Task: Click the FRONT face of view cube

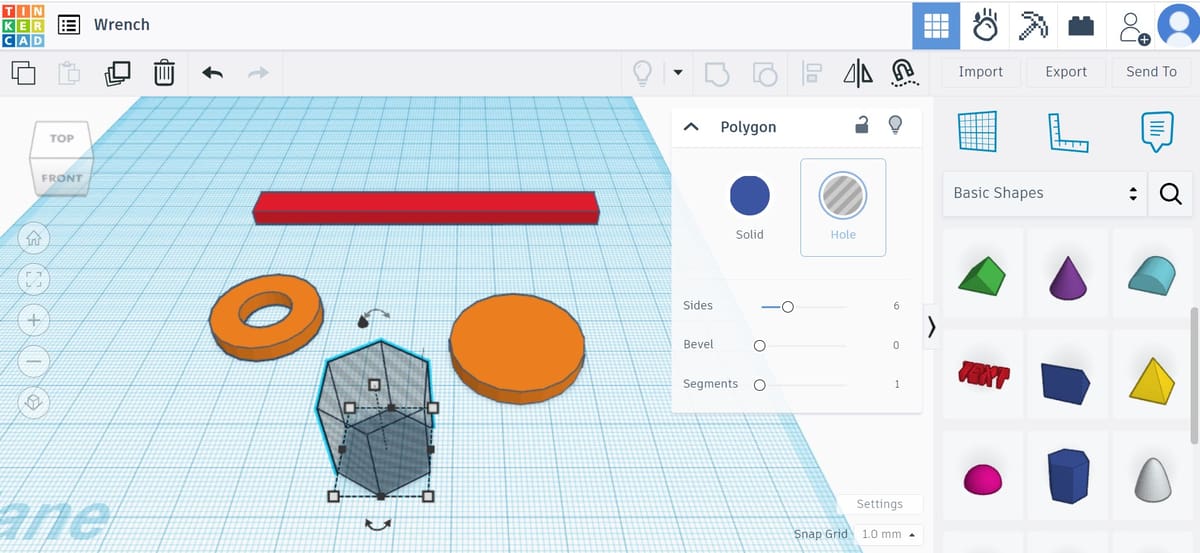Action: (x=61, y=176)
